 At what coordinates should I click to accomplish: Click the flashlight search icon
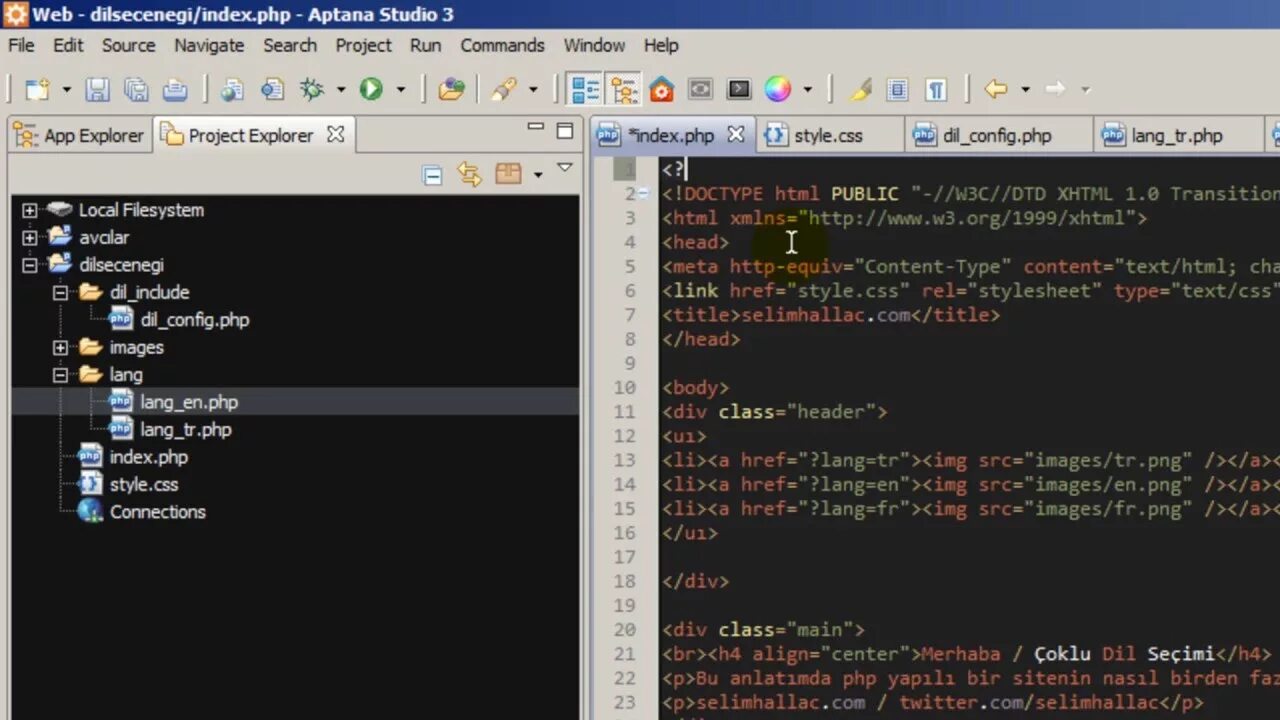504,89
